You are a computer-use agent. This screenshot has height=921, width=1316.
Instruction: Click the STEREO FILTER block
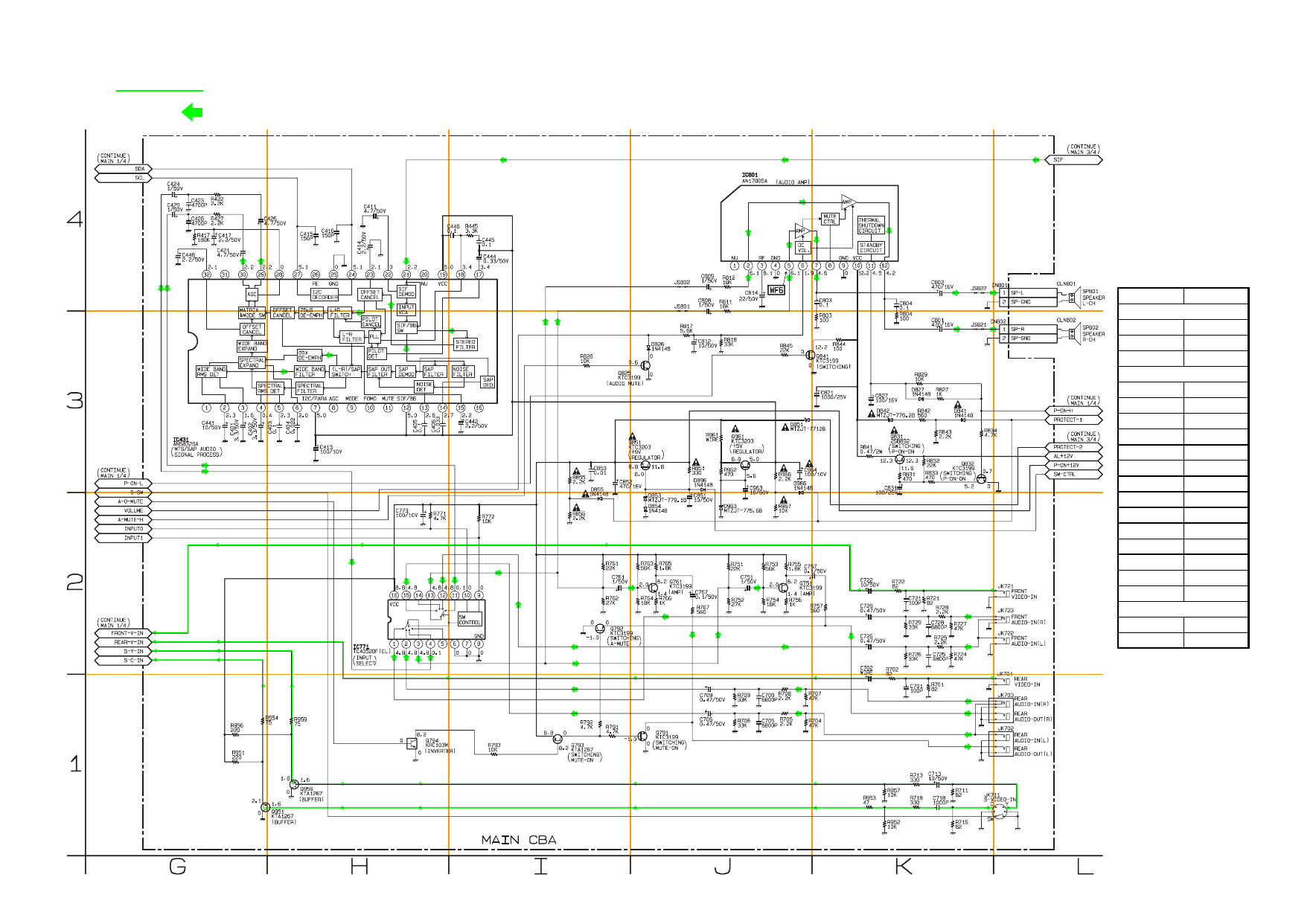click(x=466, y=344)
